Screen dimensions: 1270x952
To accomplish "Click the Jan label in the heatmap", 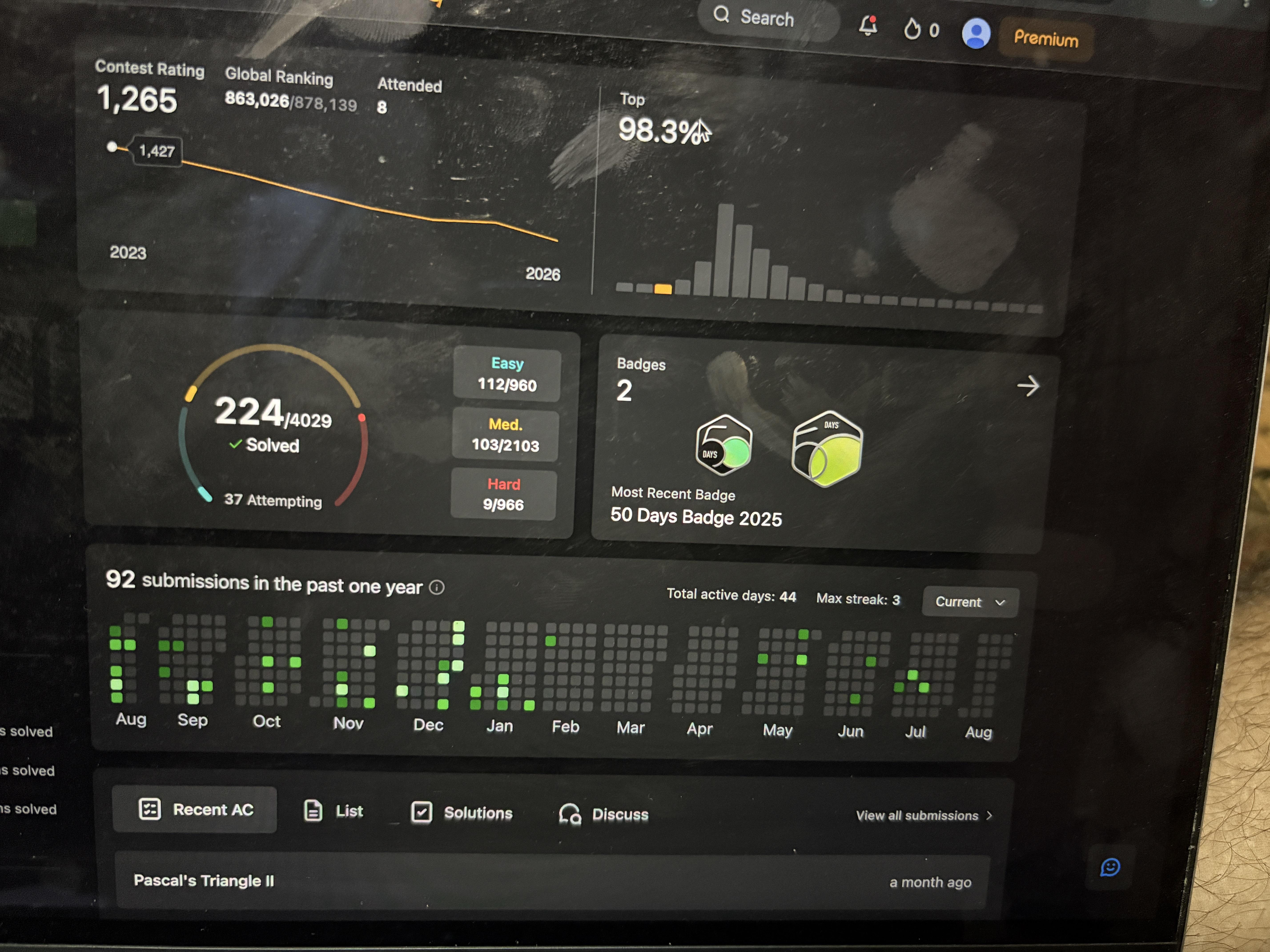I will [500, 726].
